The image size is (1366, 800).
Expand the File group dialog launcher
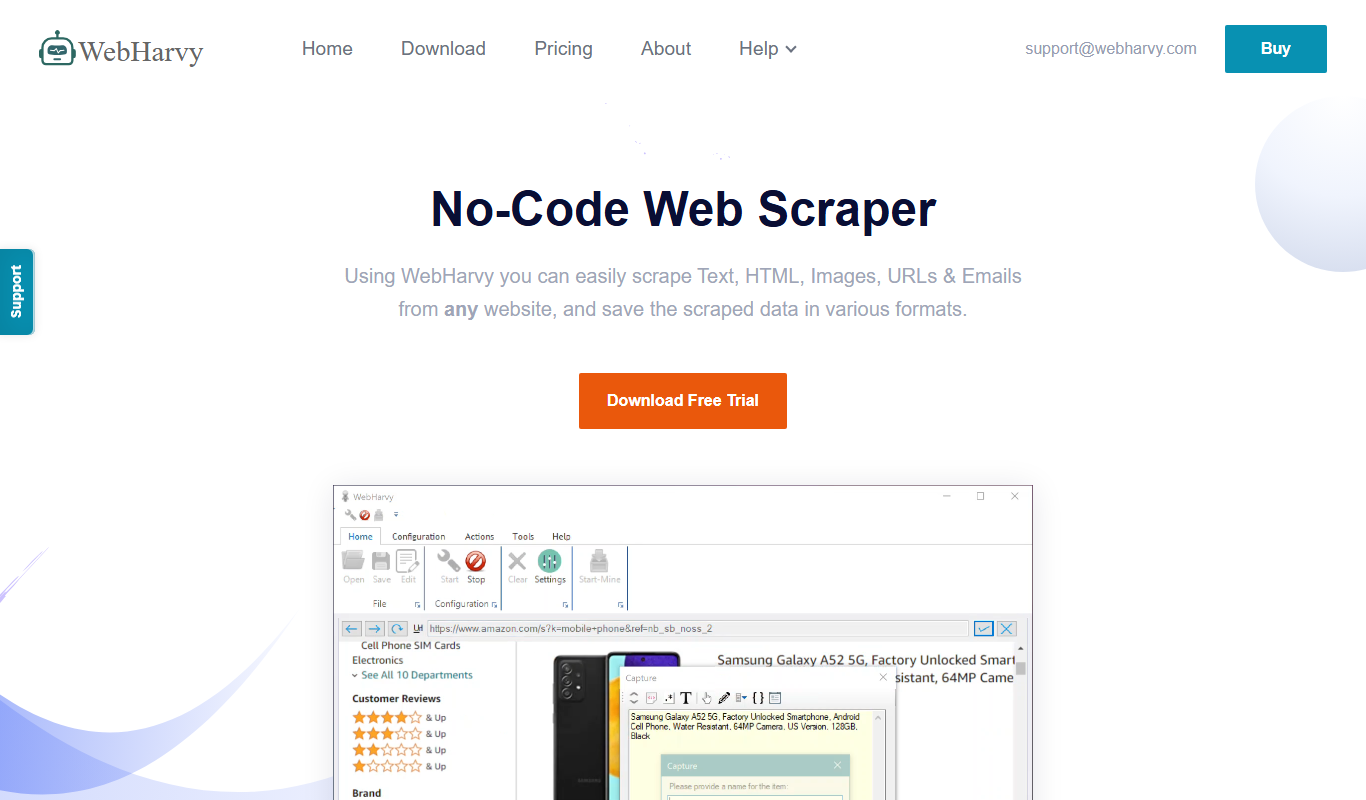coord(417,605)
